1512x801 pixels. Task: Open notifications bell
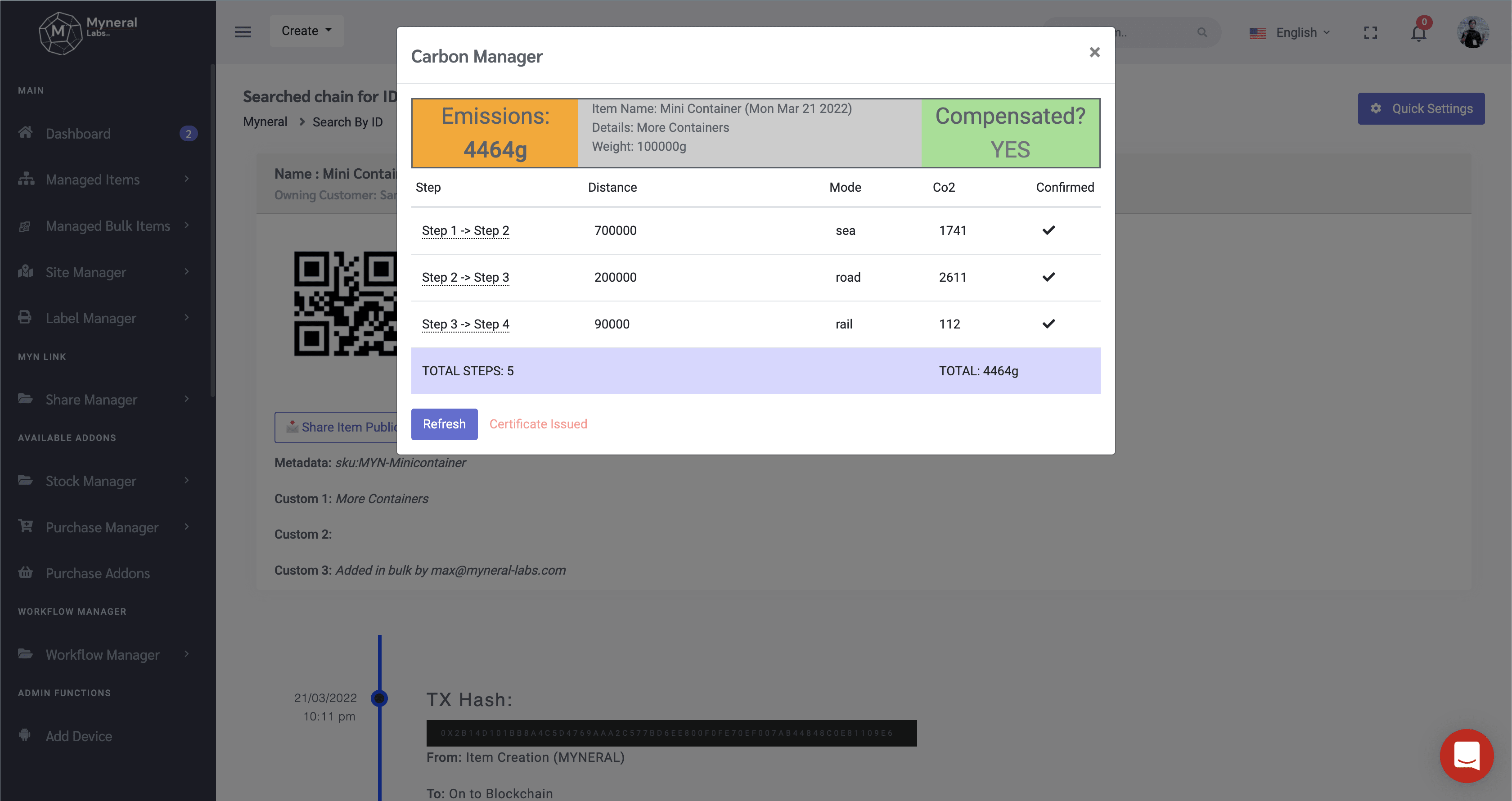pyautogui.click(x=1419, y=33)
